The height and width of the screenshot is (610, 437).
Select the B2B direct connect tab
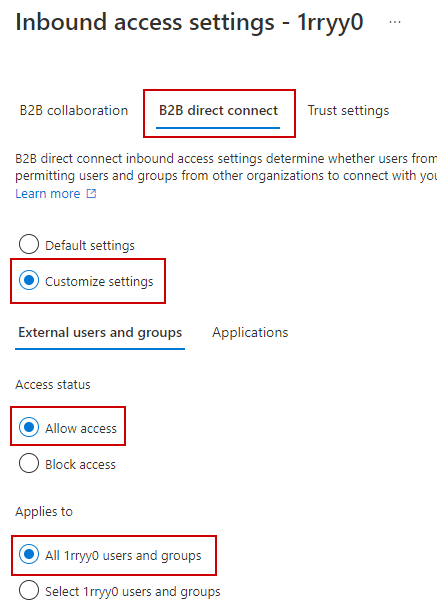(218, 110)
